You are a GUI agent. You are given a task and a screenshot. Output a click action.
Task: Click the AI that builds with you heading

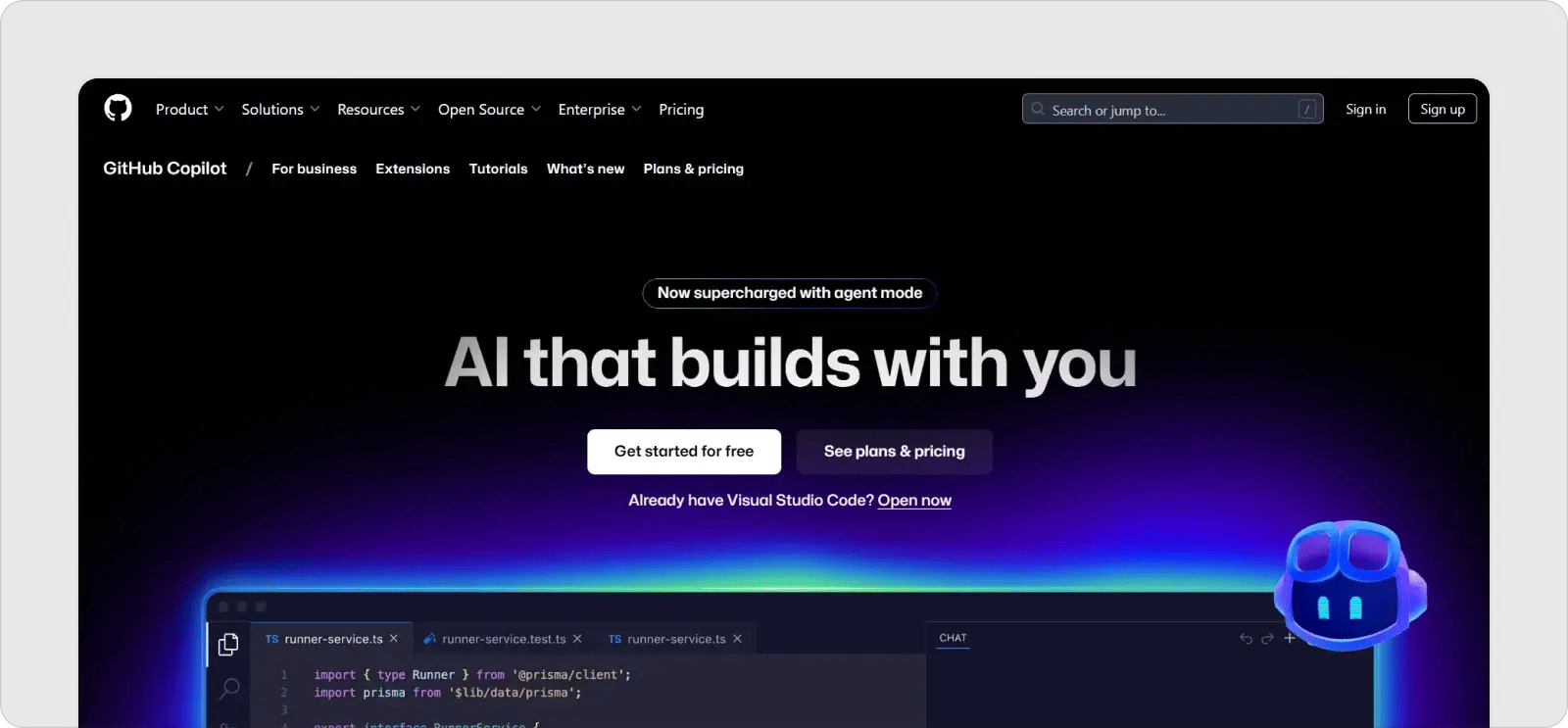(x=791, y=364)
